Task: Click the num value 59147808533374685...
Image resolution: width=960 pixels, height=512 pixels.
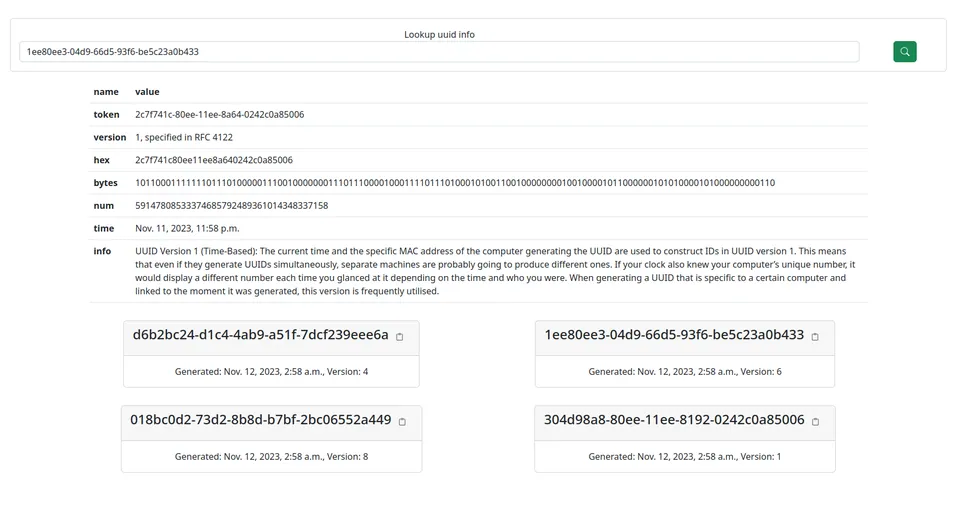Action: pyautogui.click(x=231, y=205)
